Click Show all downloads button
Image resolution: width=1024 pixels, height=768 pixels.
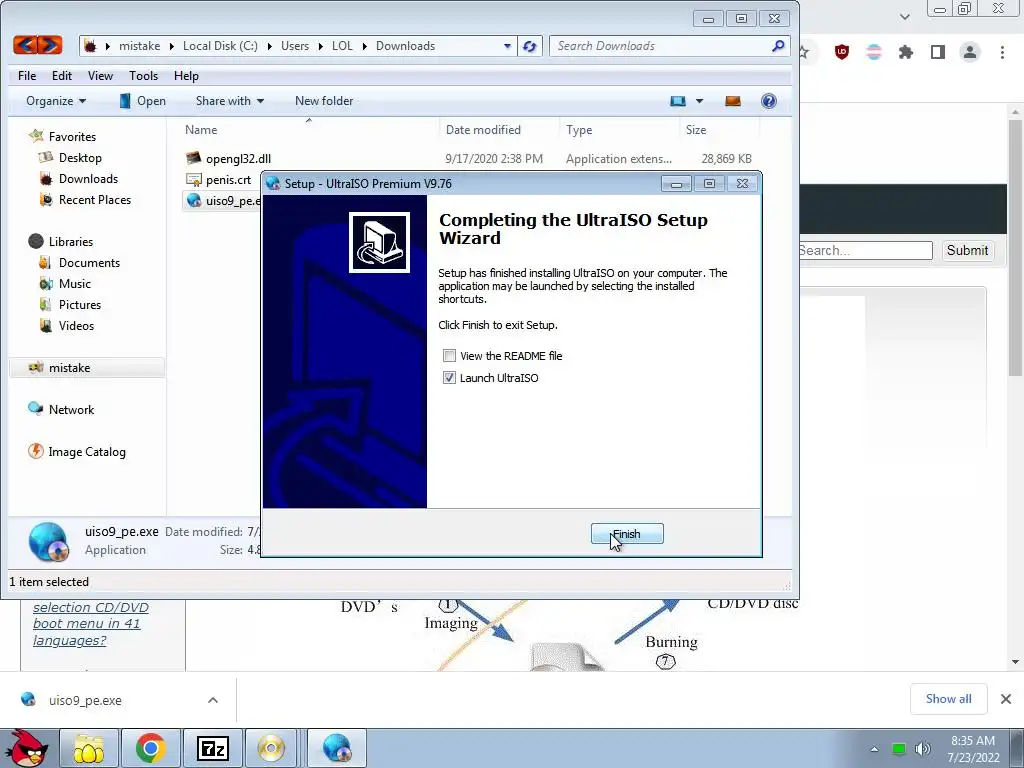[948, 699]
